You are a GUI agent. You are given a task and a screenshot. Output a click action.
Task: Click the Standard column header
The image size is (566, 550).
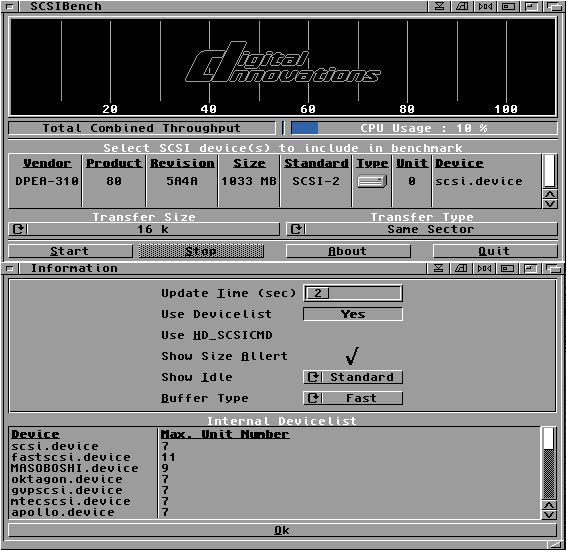[316, 163]
